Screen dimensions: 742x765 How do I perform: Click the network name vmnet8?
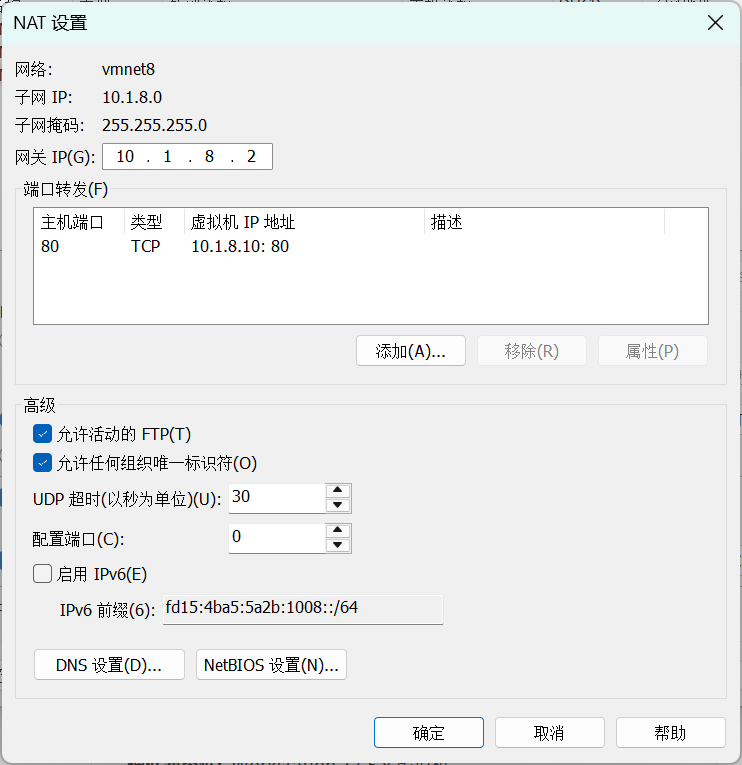coord(128,70)
